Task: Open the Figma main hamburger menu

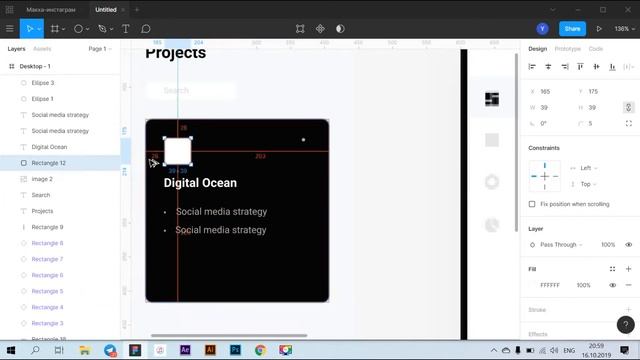Action: coord(9,29)
